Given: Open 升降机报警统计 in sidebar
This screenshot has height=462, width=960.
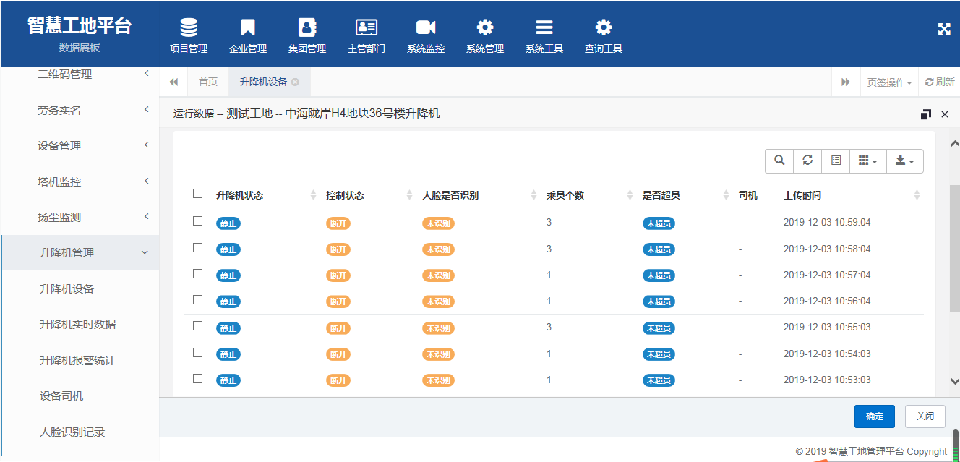Looking at the screenshot, I should tap(76, 360).
